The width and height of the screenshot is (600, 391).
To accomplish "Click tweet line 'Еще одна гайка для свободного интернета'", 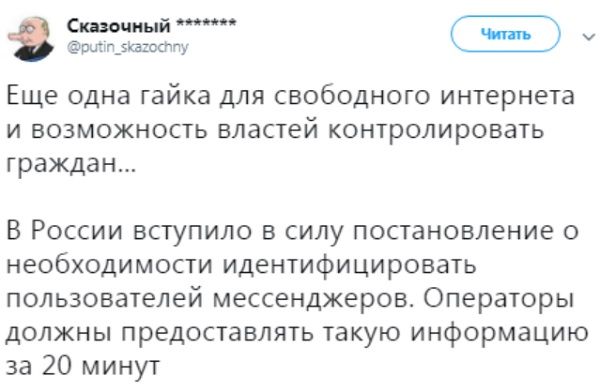I will [x=290, y=96].
